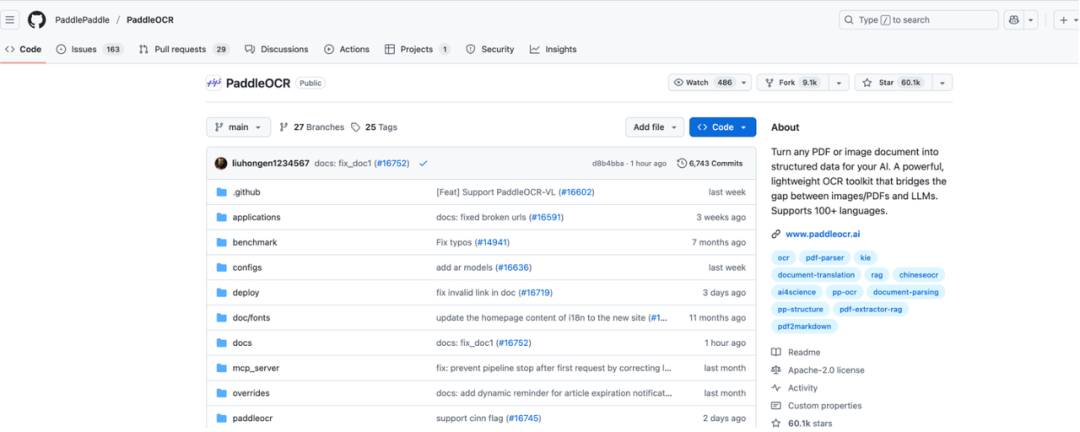Click the benchmark folder icon
The width and height of the screenshot is (1080, 432).
click(222, 243)
